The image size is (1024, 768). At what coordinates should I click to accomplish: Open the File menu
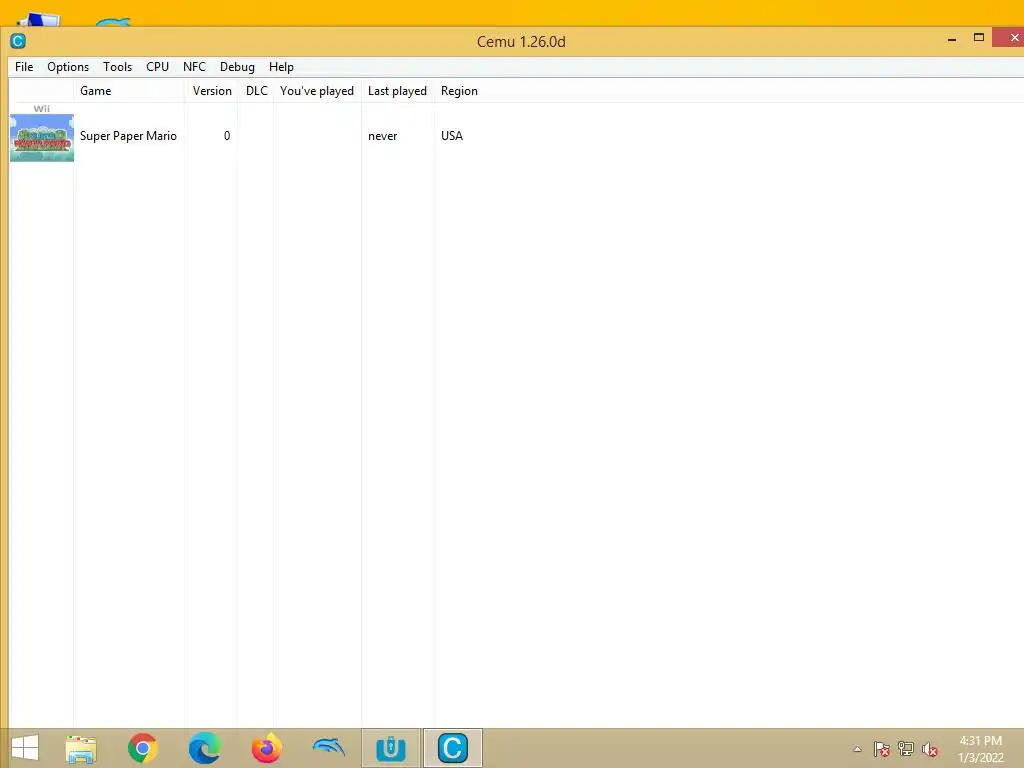[24, 67]
